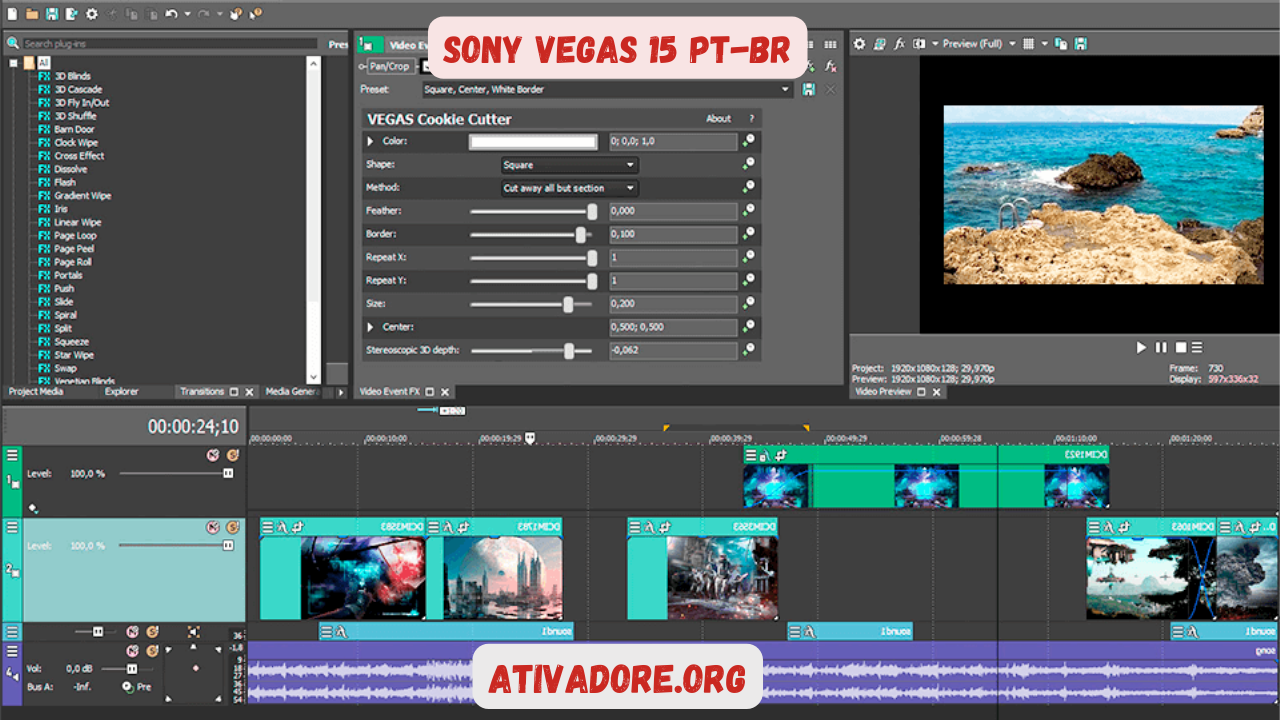Toggle preview overlays grid icon
The image size is (1280, 720).
click(x=1028, y=44)
